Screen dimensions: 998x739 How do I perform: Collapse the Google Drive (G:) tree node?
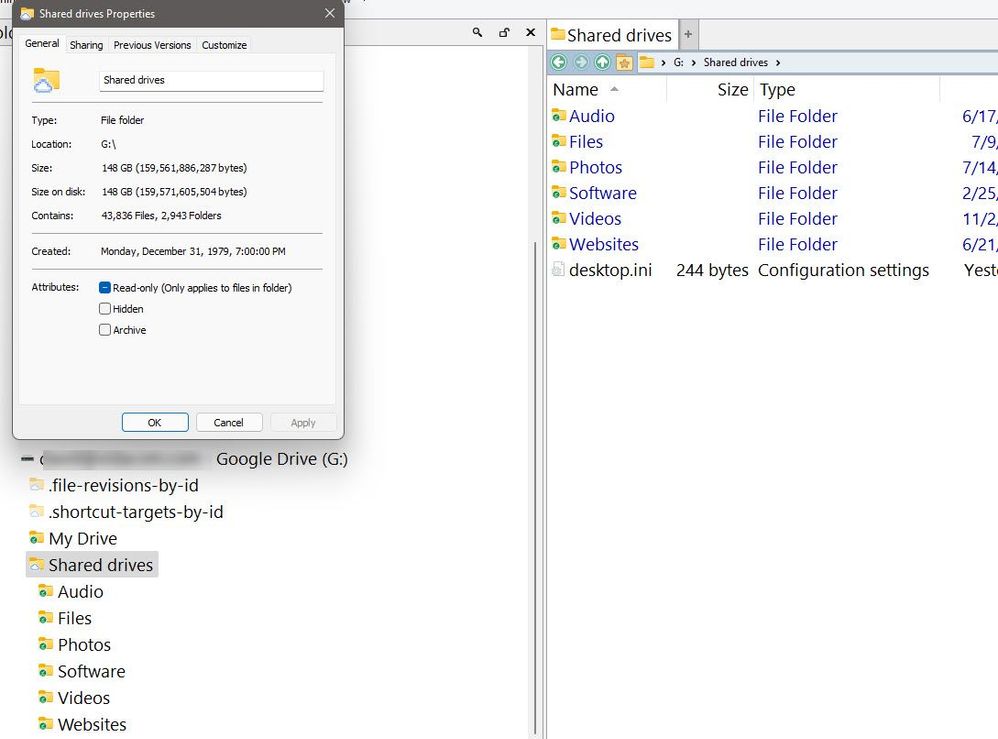click(x=27, y=458)
